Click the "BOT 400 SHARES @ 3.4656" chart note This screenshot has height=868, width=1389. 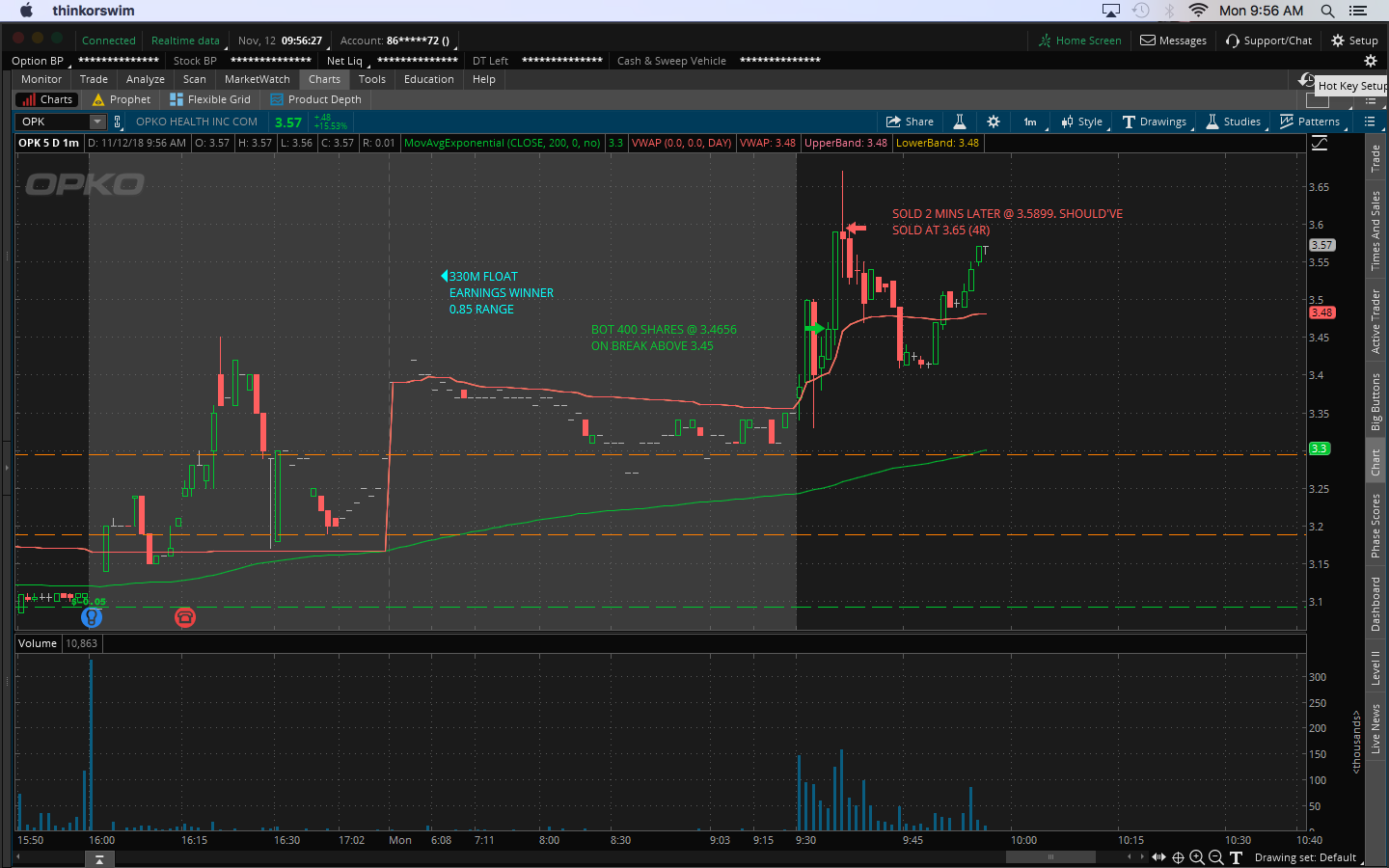[664, 330]
